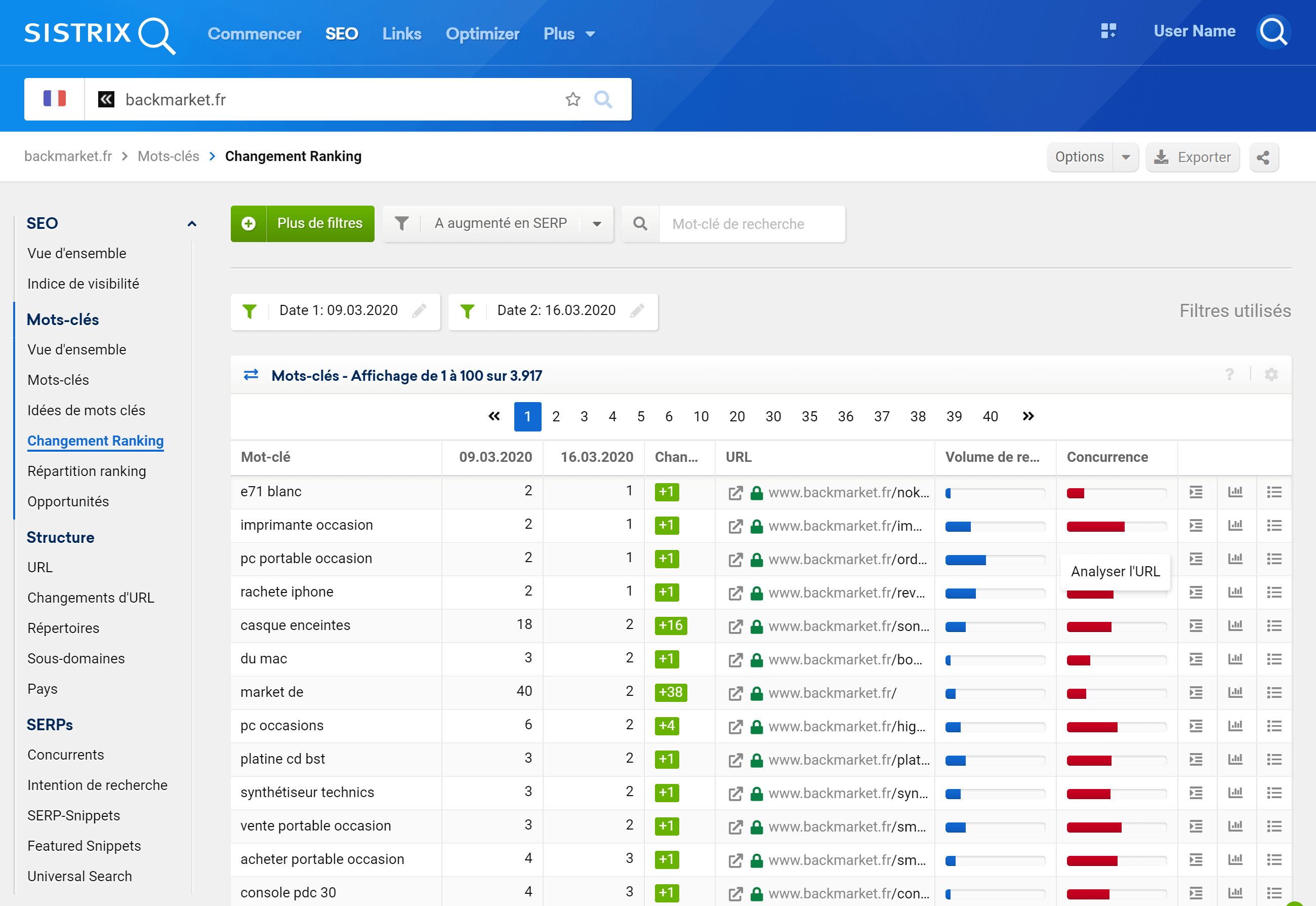Click the +38 change badge for market de

pos(671,693)
